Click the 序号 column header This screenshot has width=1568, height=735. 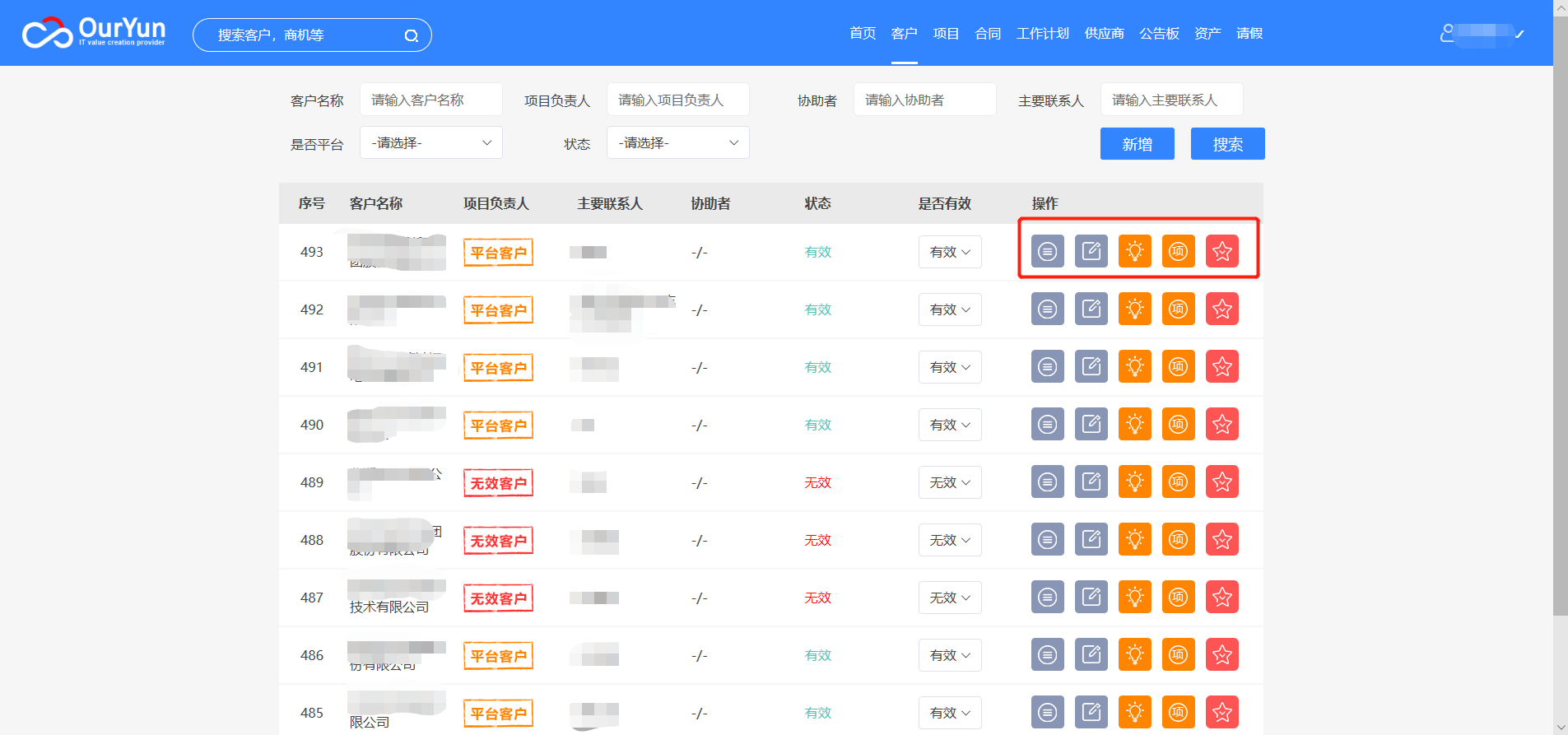pyautogui.click(x=312, y=203)
